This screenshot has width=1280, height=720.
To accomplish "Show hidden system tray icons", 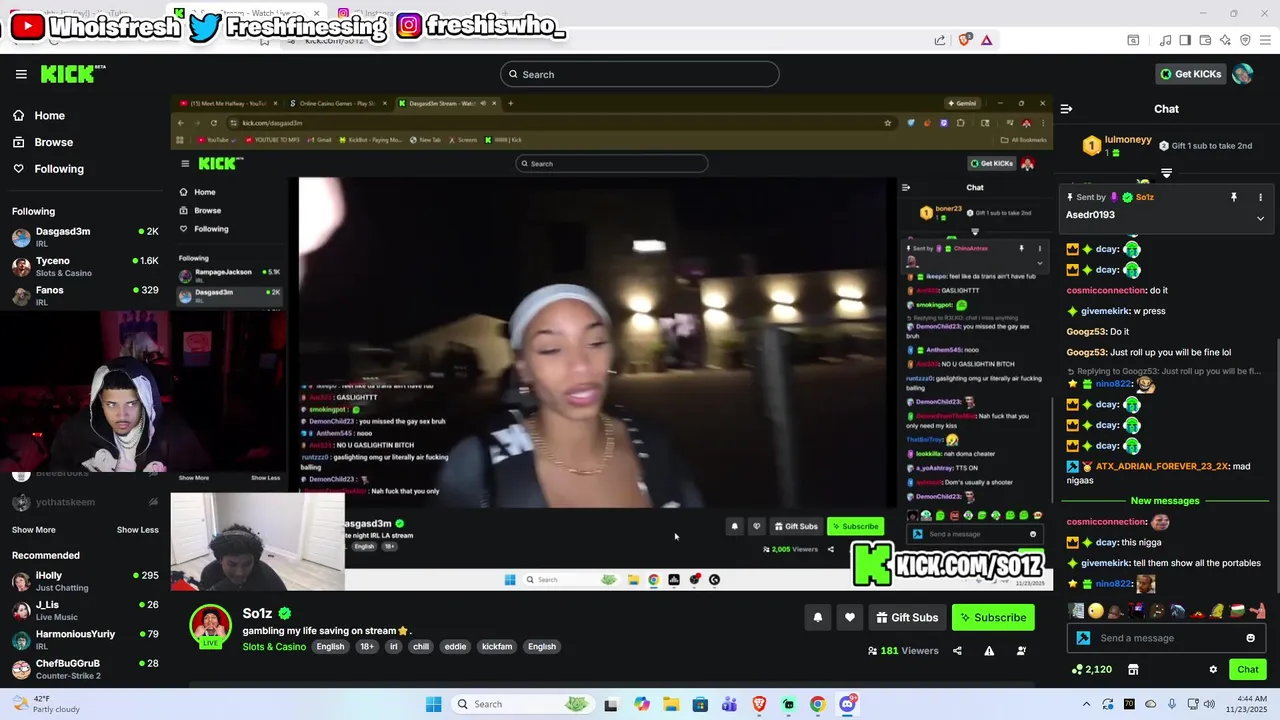I will click(1087, 704).
